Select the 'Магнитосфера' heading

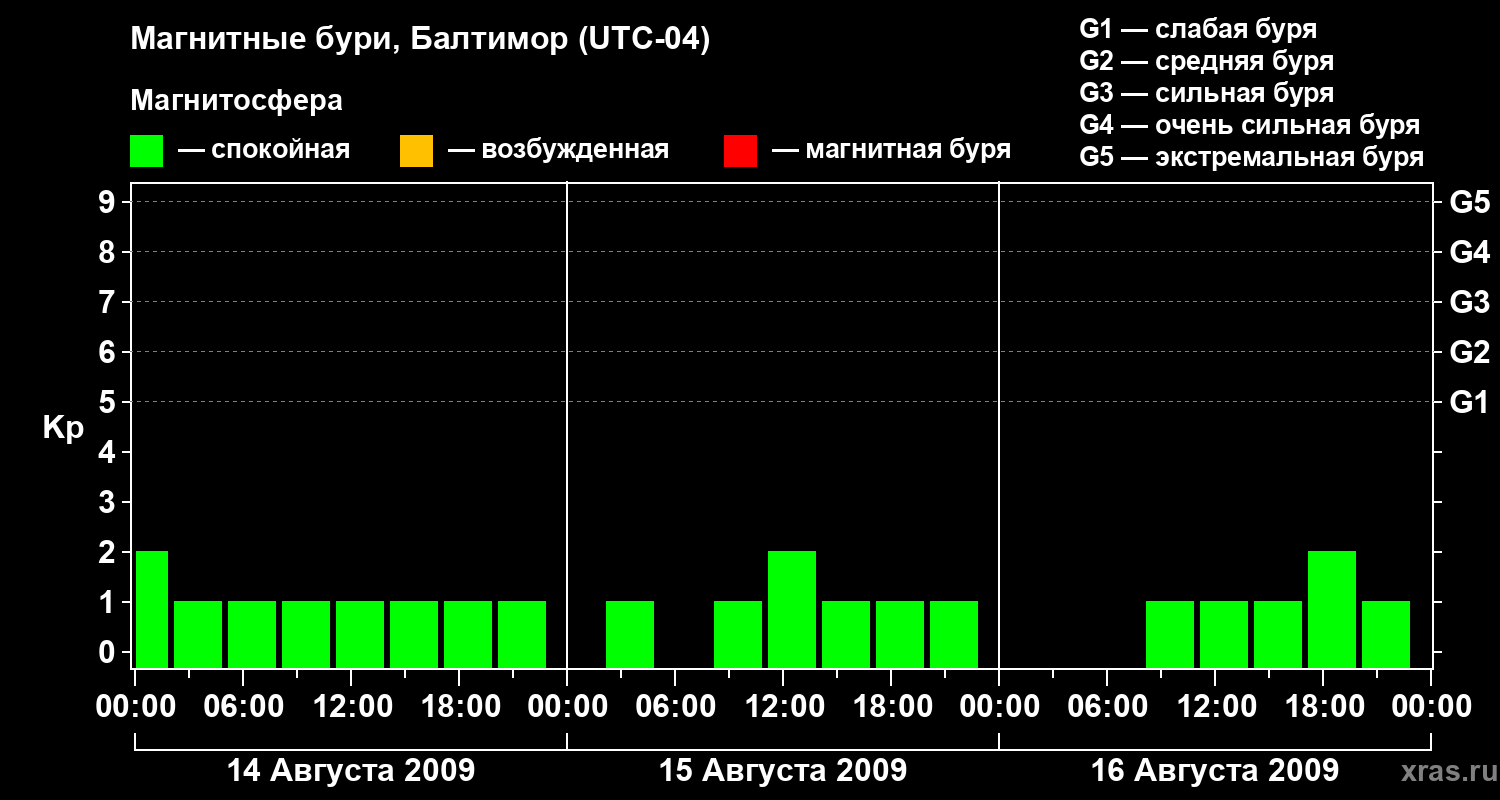237,101
